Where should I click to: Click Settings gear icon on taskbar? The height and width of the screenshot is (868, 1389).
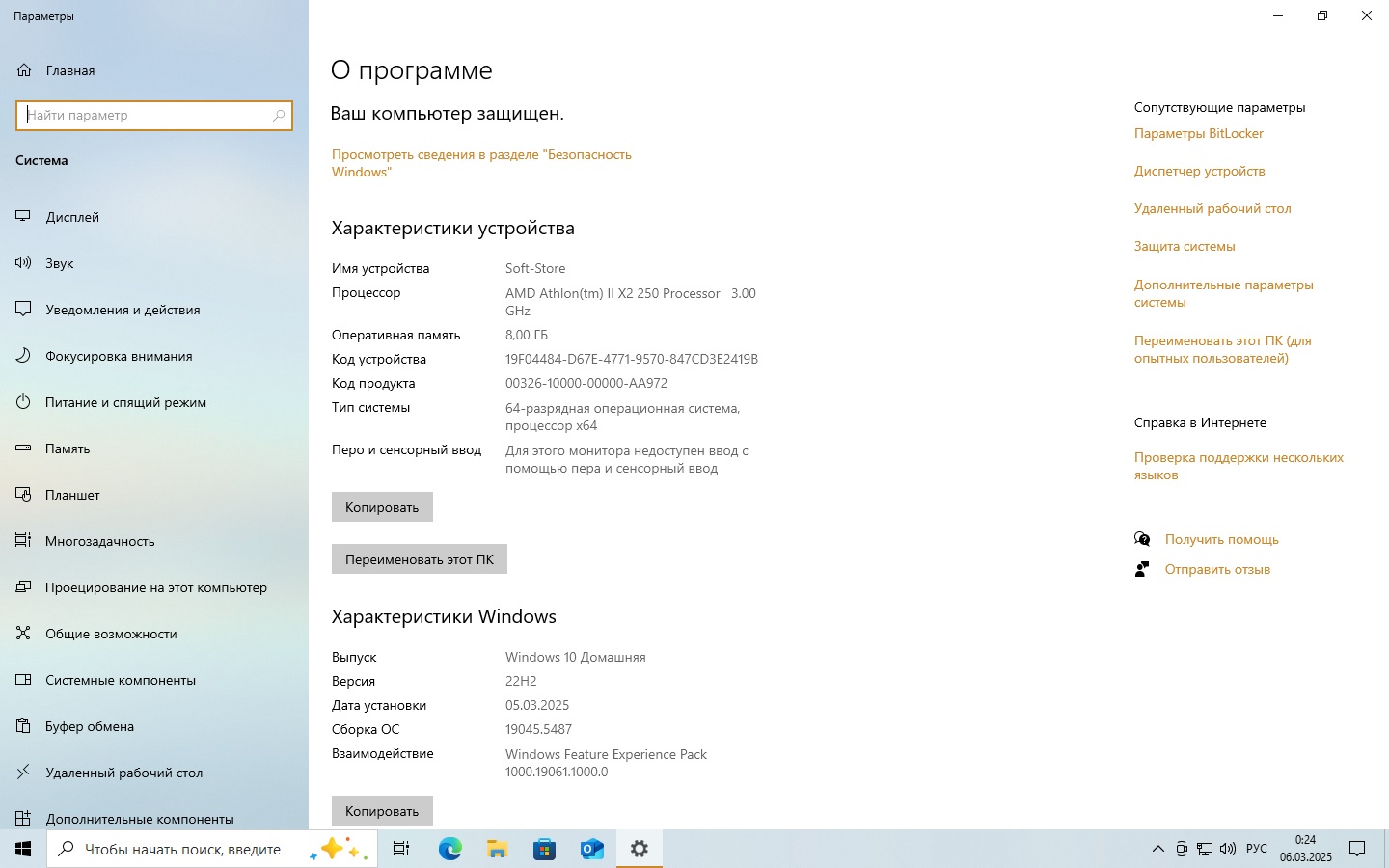tap(639, 849)
